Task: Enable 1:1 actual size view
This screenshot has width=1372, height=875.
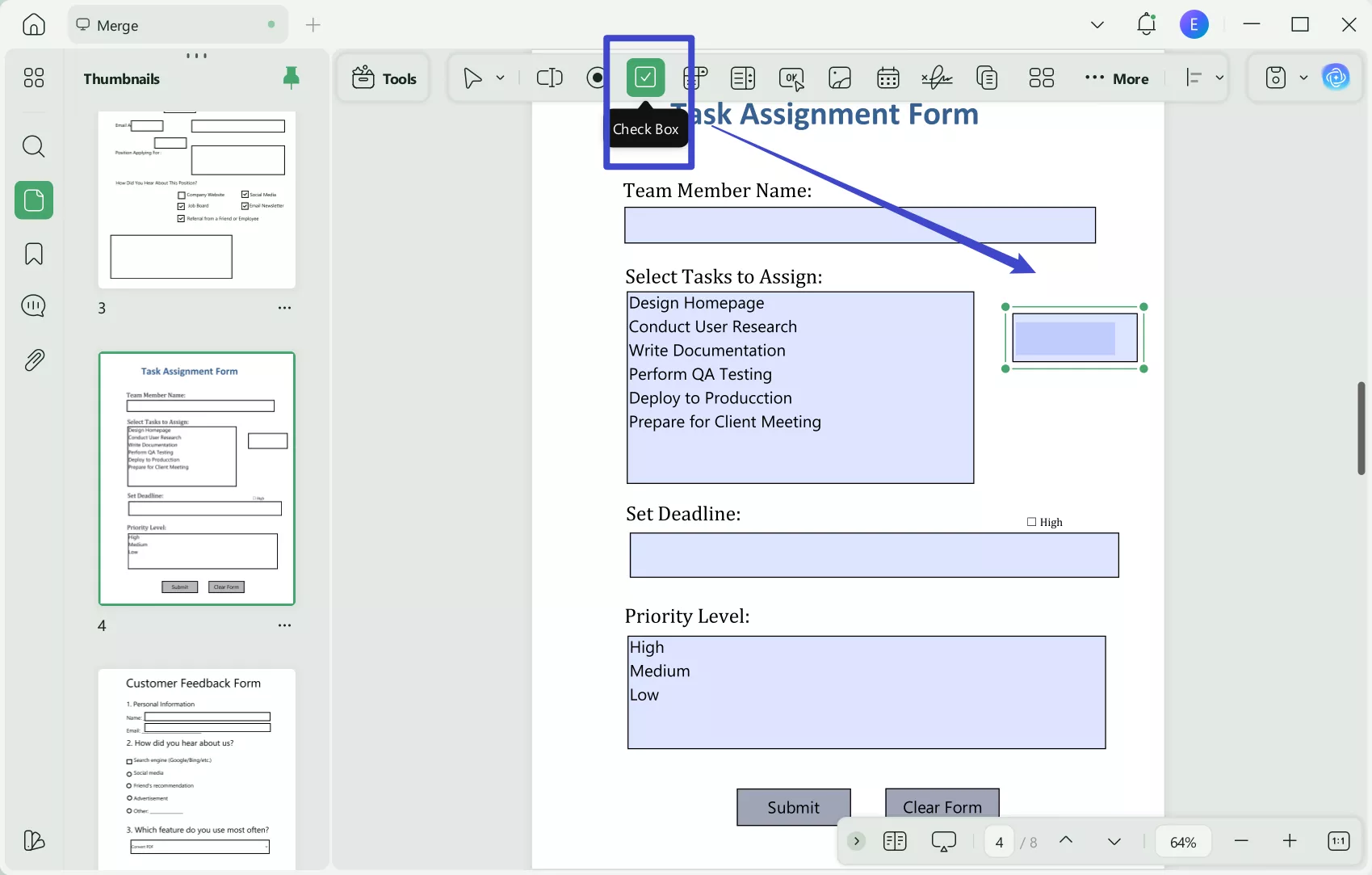Action: pyautogui.click(x=1338, y=841)
